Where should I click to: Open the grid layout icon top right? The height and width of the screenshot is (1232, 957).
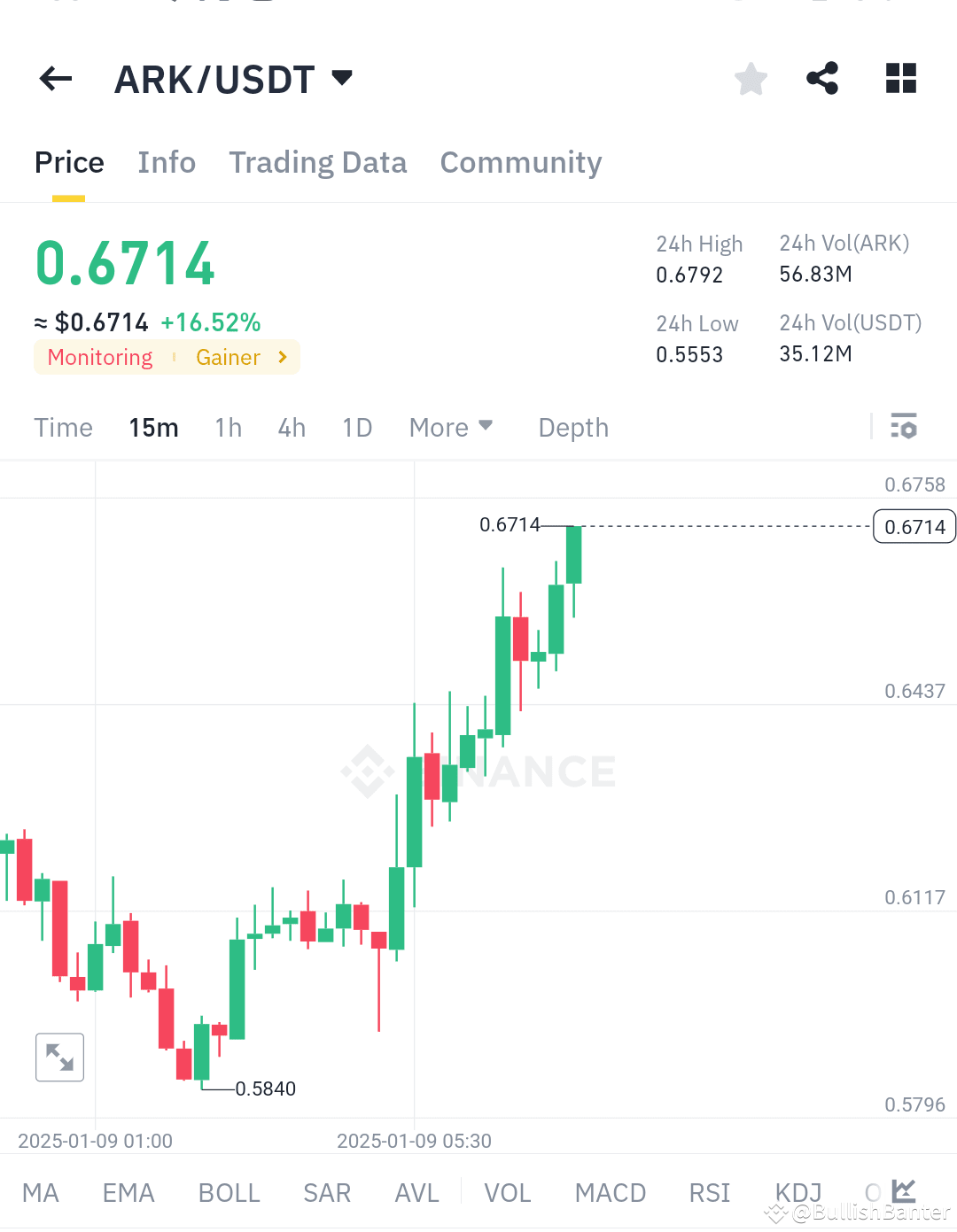(900, 79)
